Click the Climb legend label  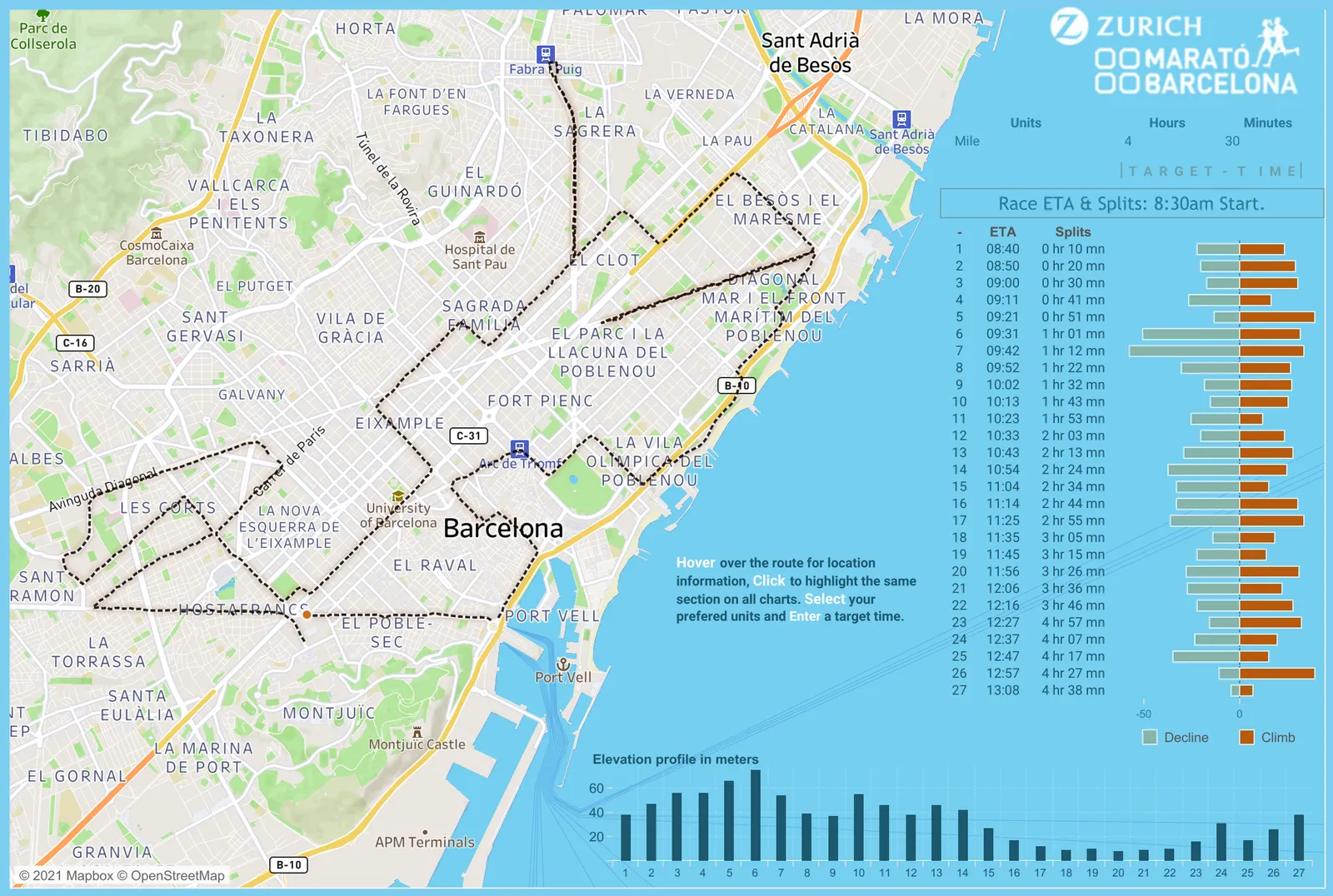pos(1278,737)
